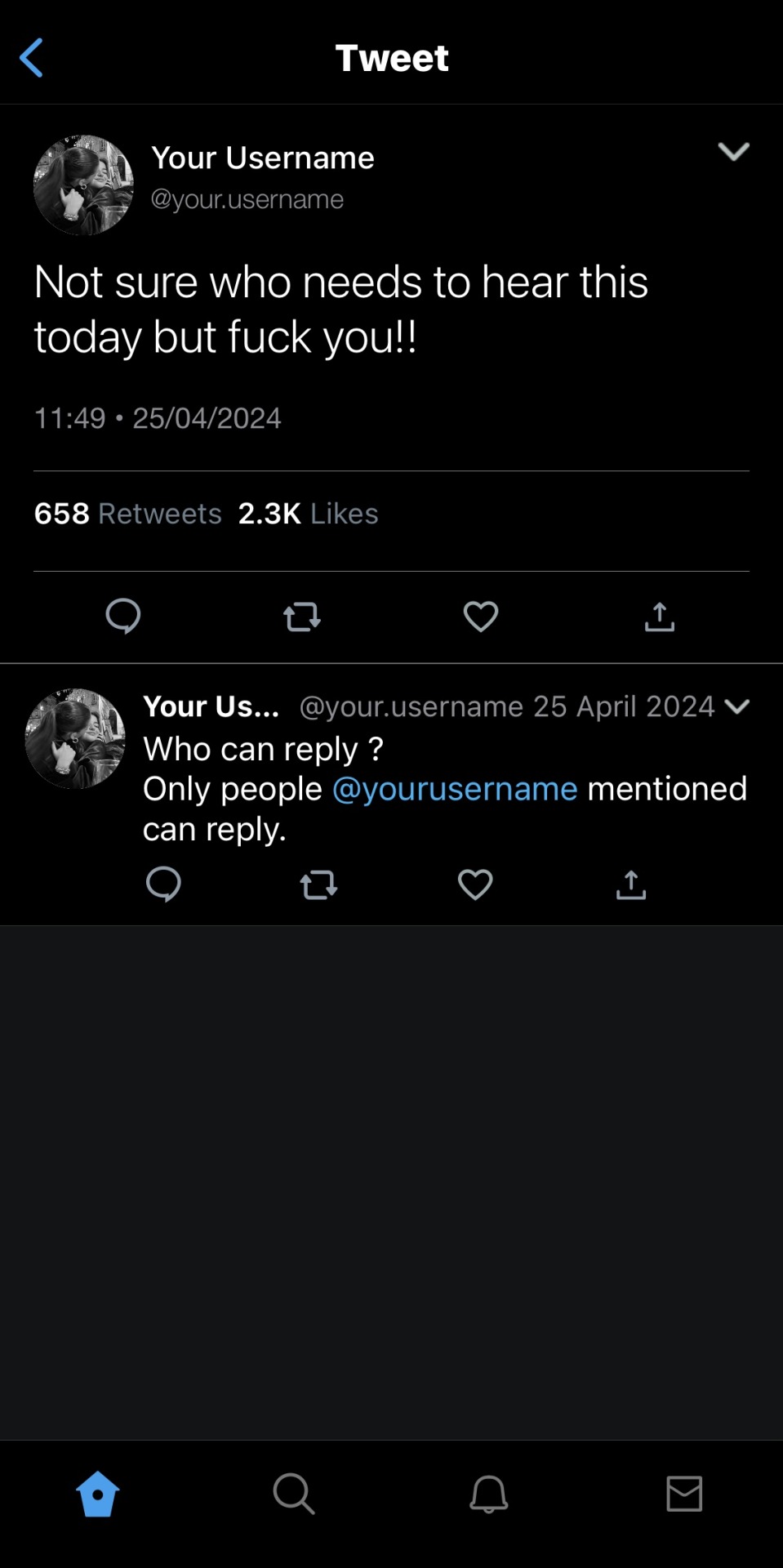The height and width of the screenshot is (1568, 783).
Task: Expand options chevron on the reply tweet
Action: tap(736, 706)
